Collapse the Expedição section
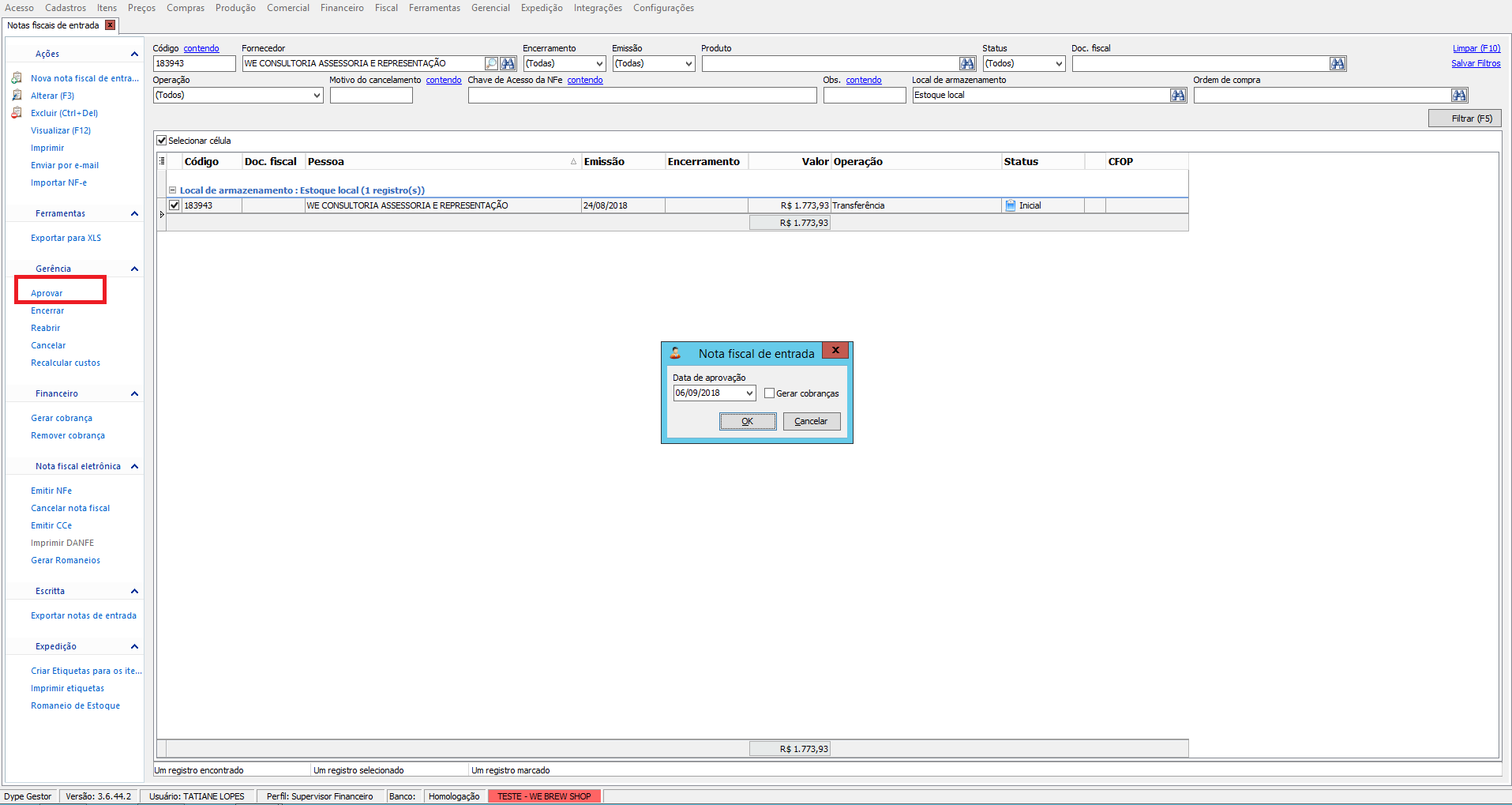This screenshot has height=805, width=1512. 134,646
